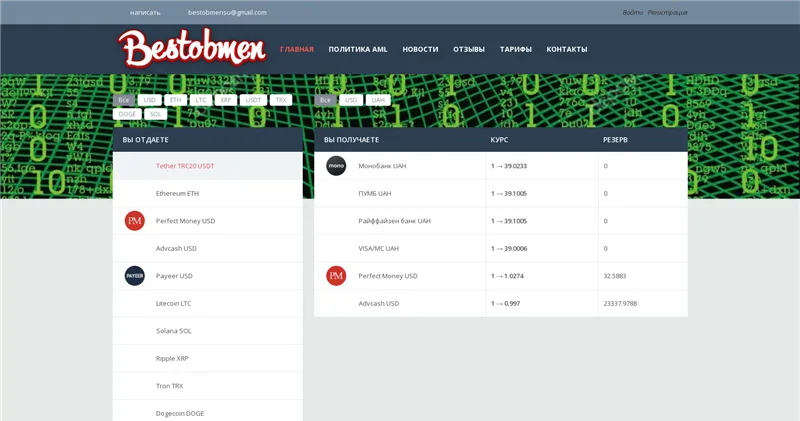Click the rate 1 → 0.997
This screenshot has height=421, width=800.
coord(505,304)
